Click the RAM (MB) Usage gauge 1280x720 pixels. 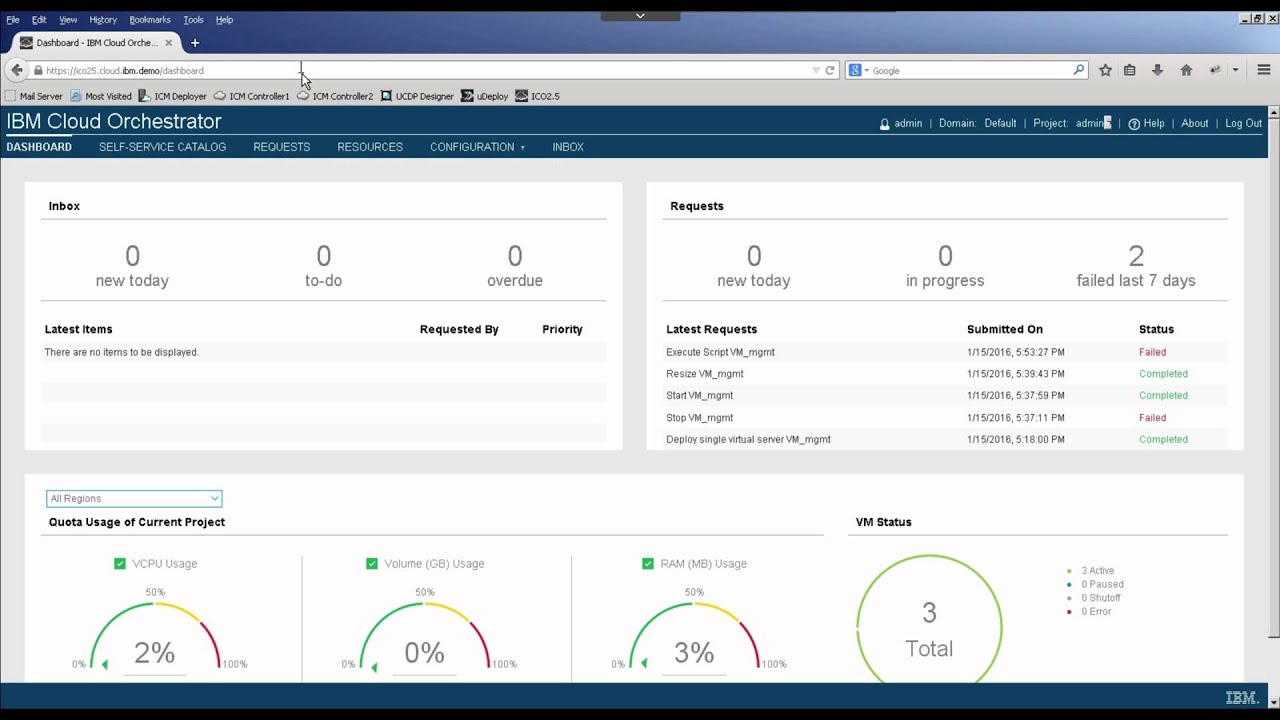(x=694, y=636)
